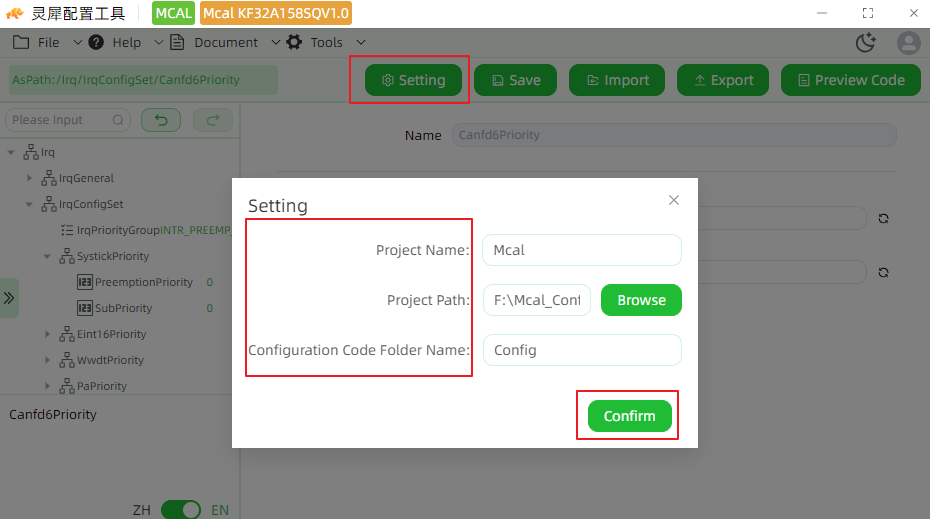This screenshot has width=930, height=519.
Task: Click the redo arrow button
Action: 213,120
